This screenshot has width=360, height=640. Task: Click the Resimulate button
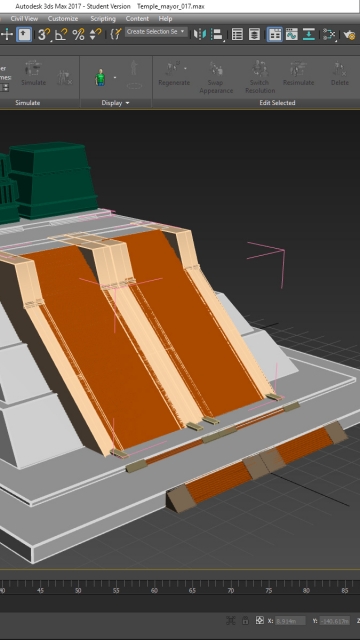click(298, 74)
